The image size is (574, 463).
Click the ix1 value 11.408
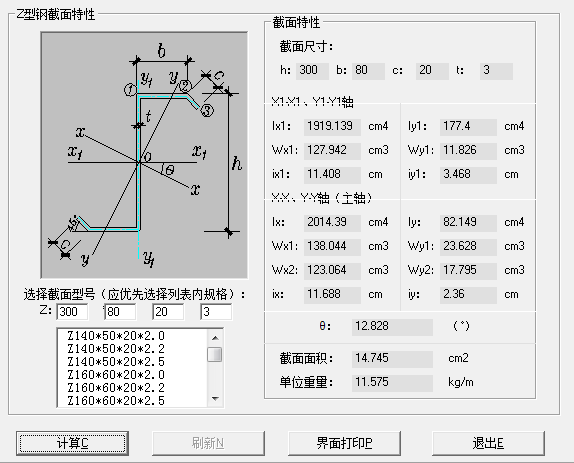332,174
